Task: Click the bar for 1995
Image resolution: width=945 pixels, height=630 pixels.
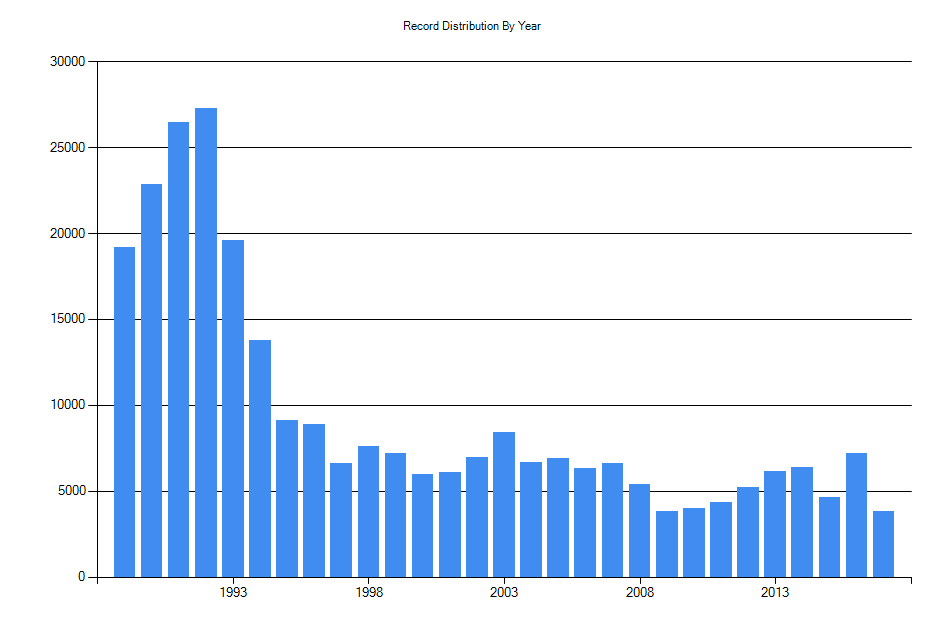Action: click(x=287, y=499)
